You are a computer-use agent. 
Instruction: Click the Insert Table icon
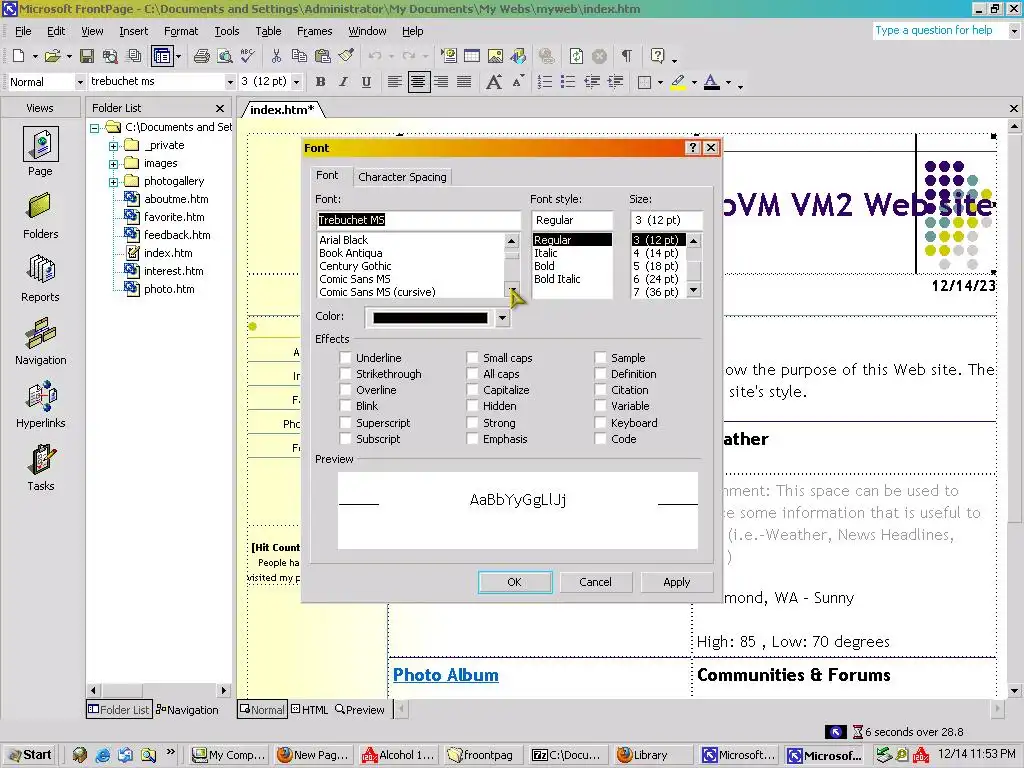(472, 56)
